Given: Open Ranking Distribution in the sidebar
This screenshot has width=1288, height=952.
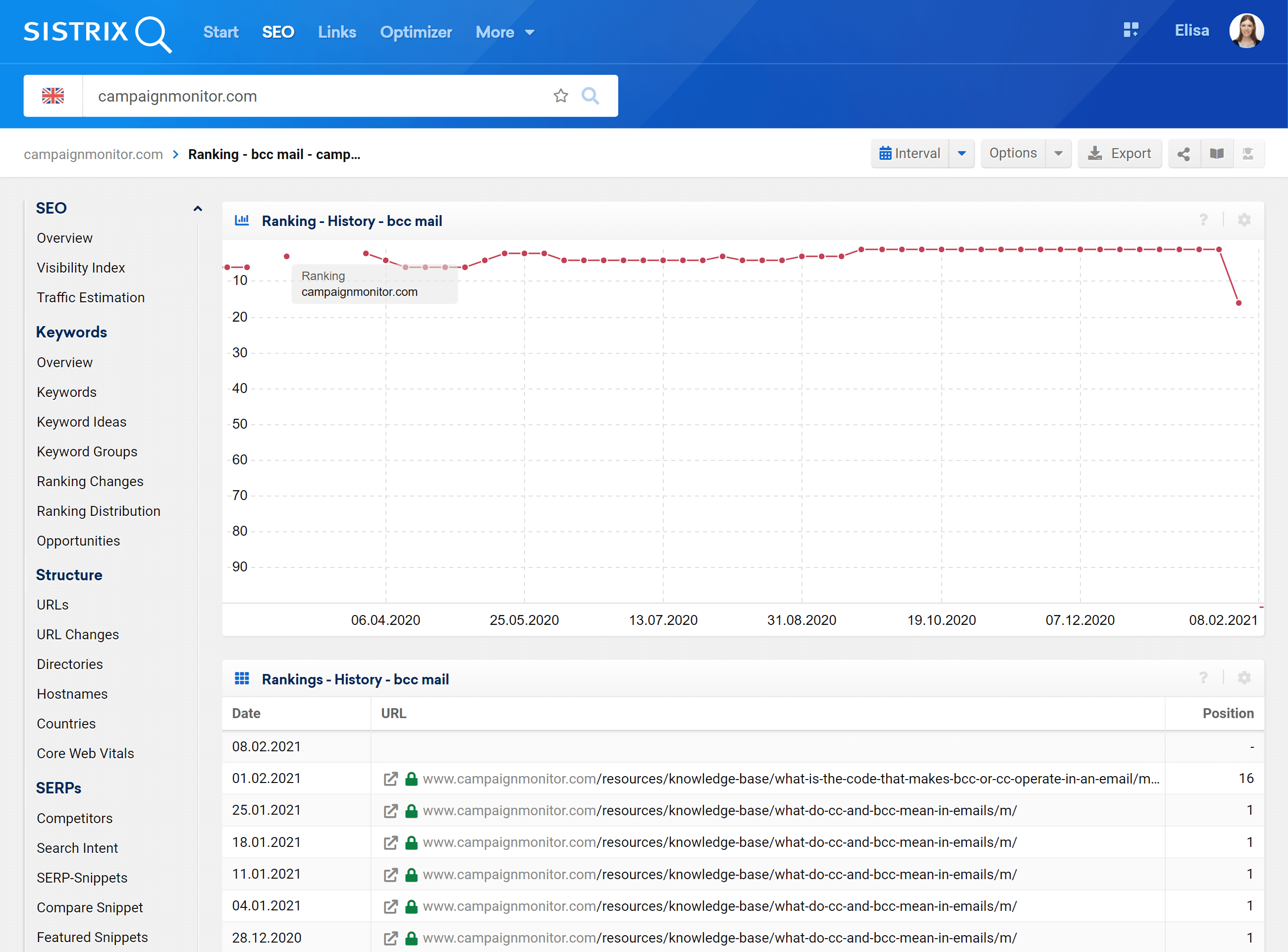Looking at the screenshot, I should (99, 511).
